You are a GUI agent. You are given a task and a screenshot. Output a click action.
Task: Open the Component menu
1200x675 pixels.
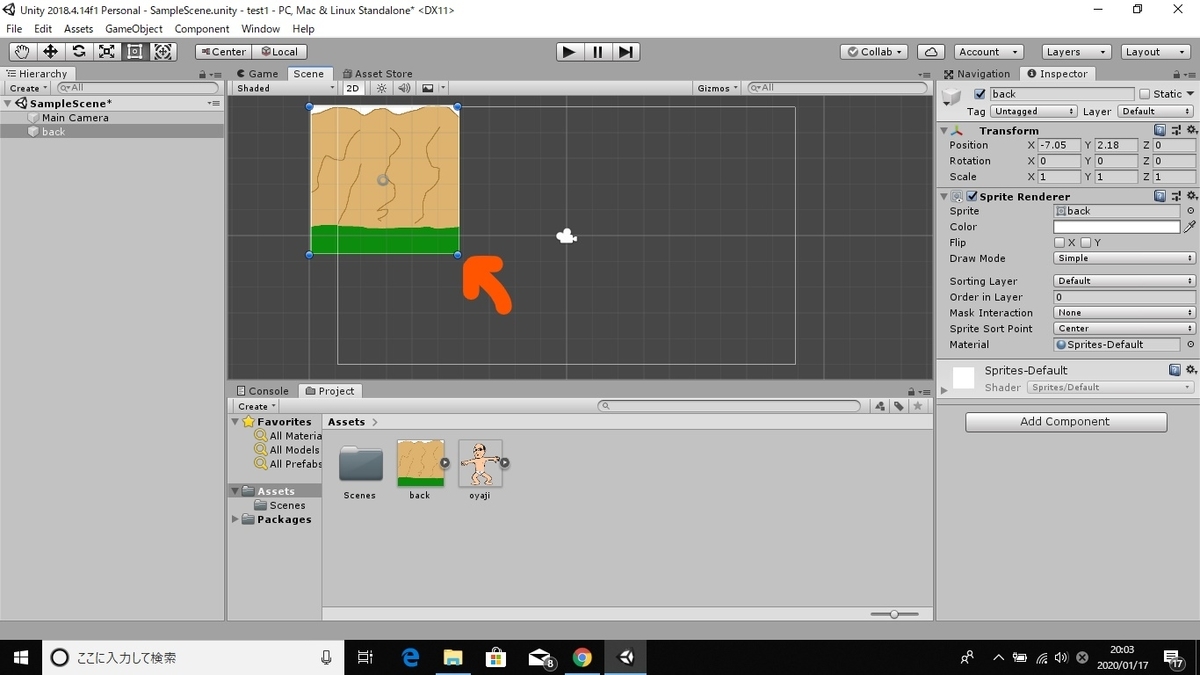click(202, 29)
